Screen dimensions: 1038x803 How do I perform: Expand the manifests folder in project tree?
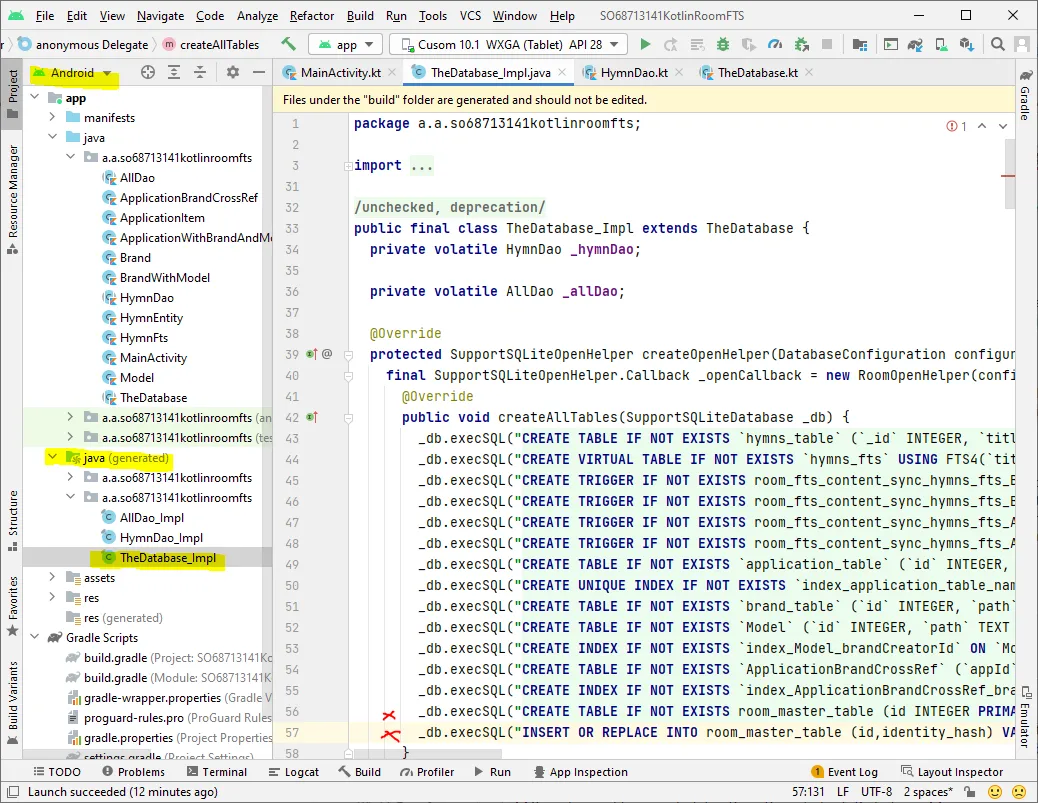[x=53, y=118]
